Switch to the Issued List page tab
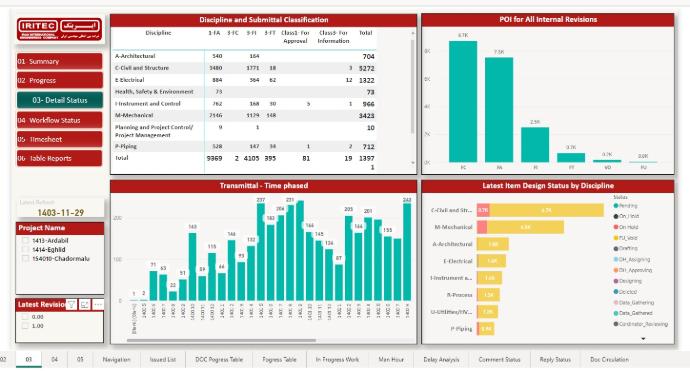The image size is (690, 371). 163,360
